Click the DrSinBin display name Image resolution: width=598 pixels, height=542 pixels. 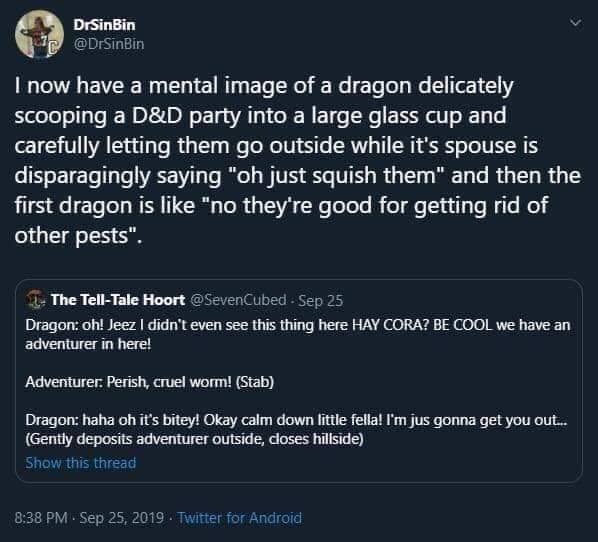click(x=104, y=25)
